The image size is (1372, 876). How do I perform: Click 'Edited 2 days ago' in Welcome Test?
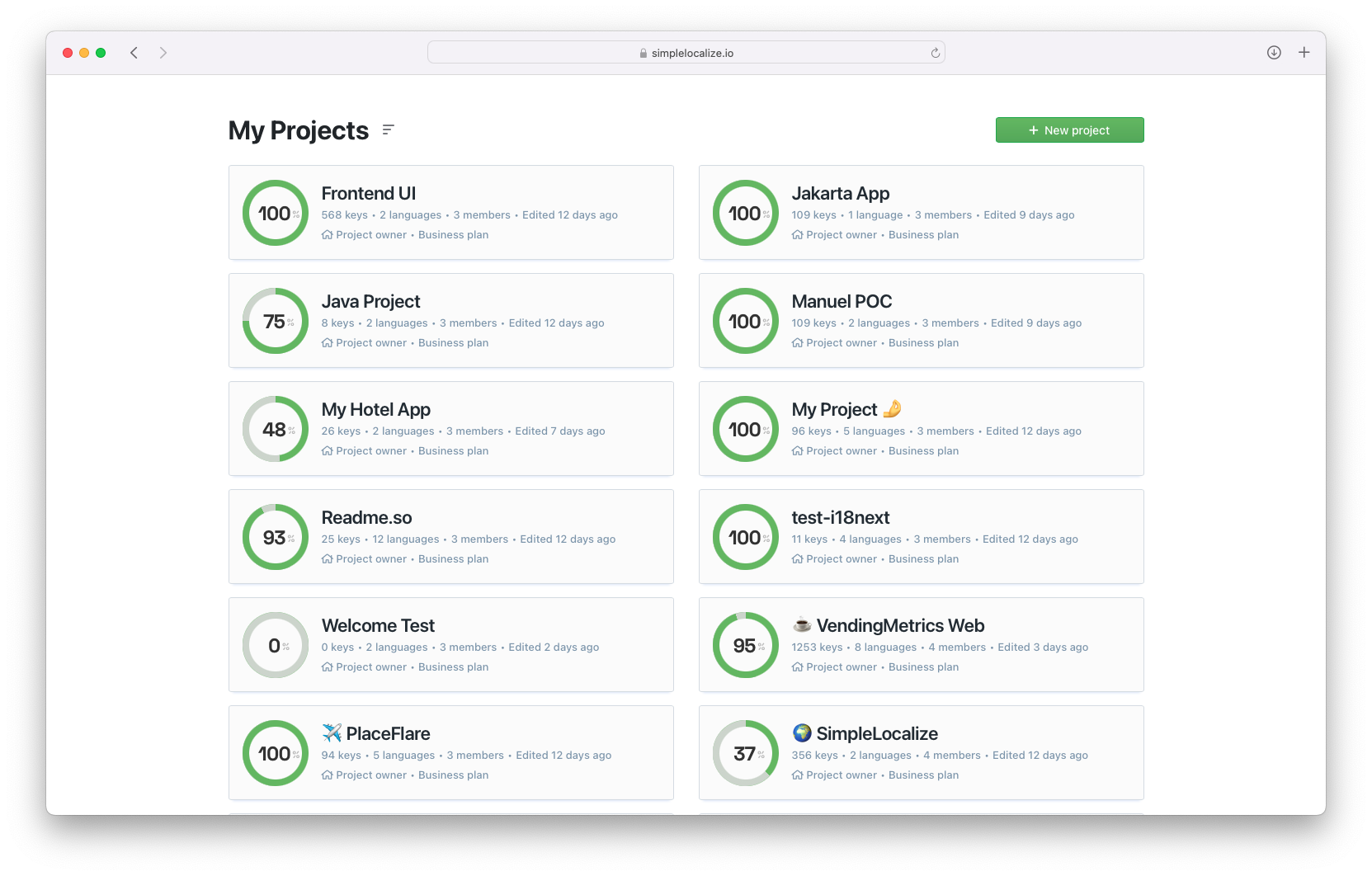point(554,648)
